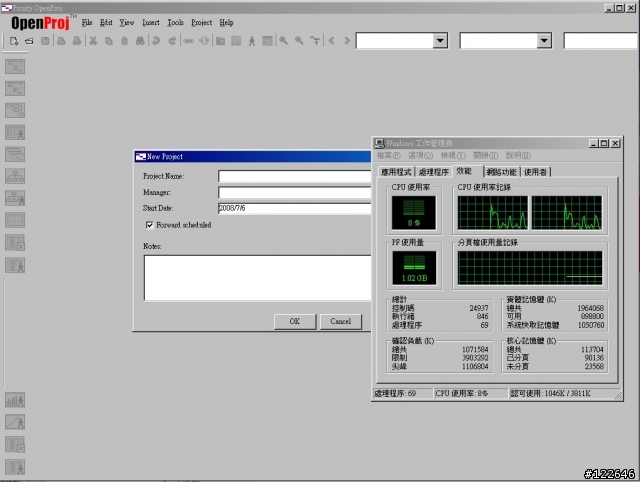Open 關機(U) menu in Task Manager
640x482 pixels.
pyautogui.click(x=485, y=155)
